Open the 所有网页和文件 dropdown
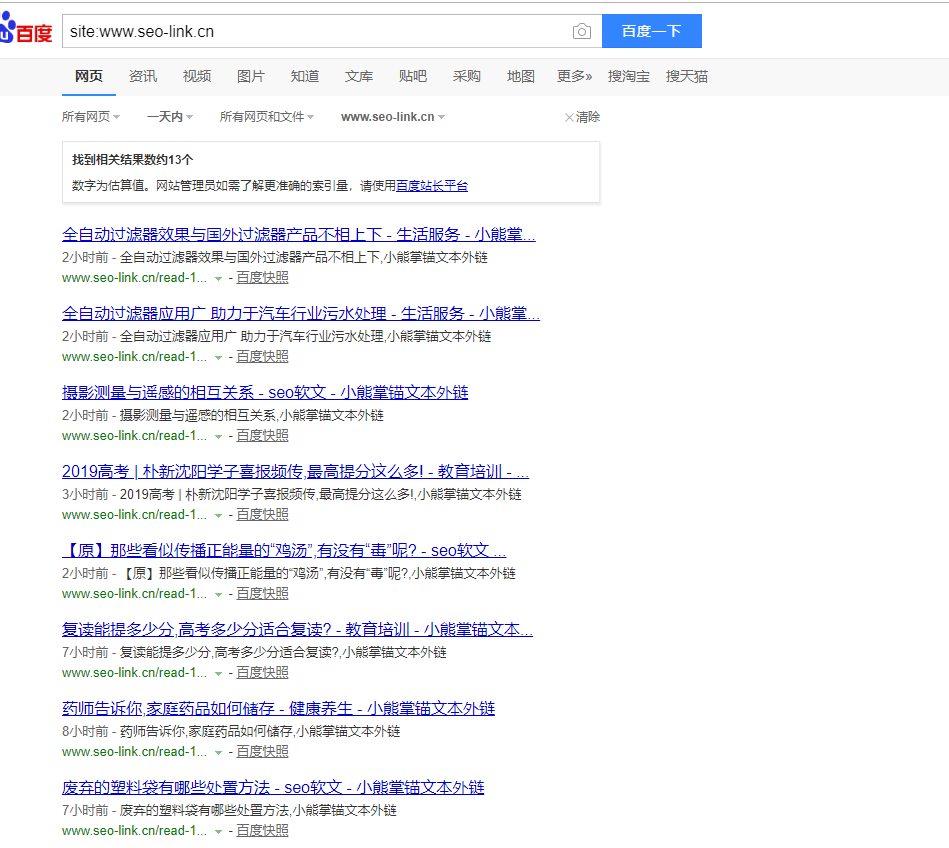949x848 pixels. coord(267,117)
